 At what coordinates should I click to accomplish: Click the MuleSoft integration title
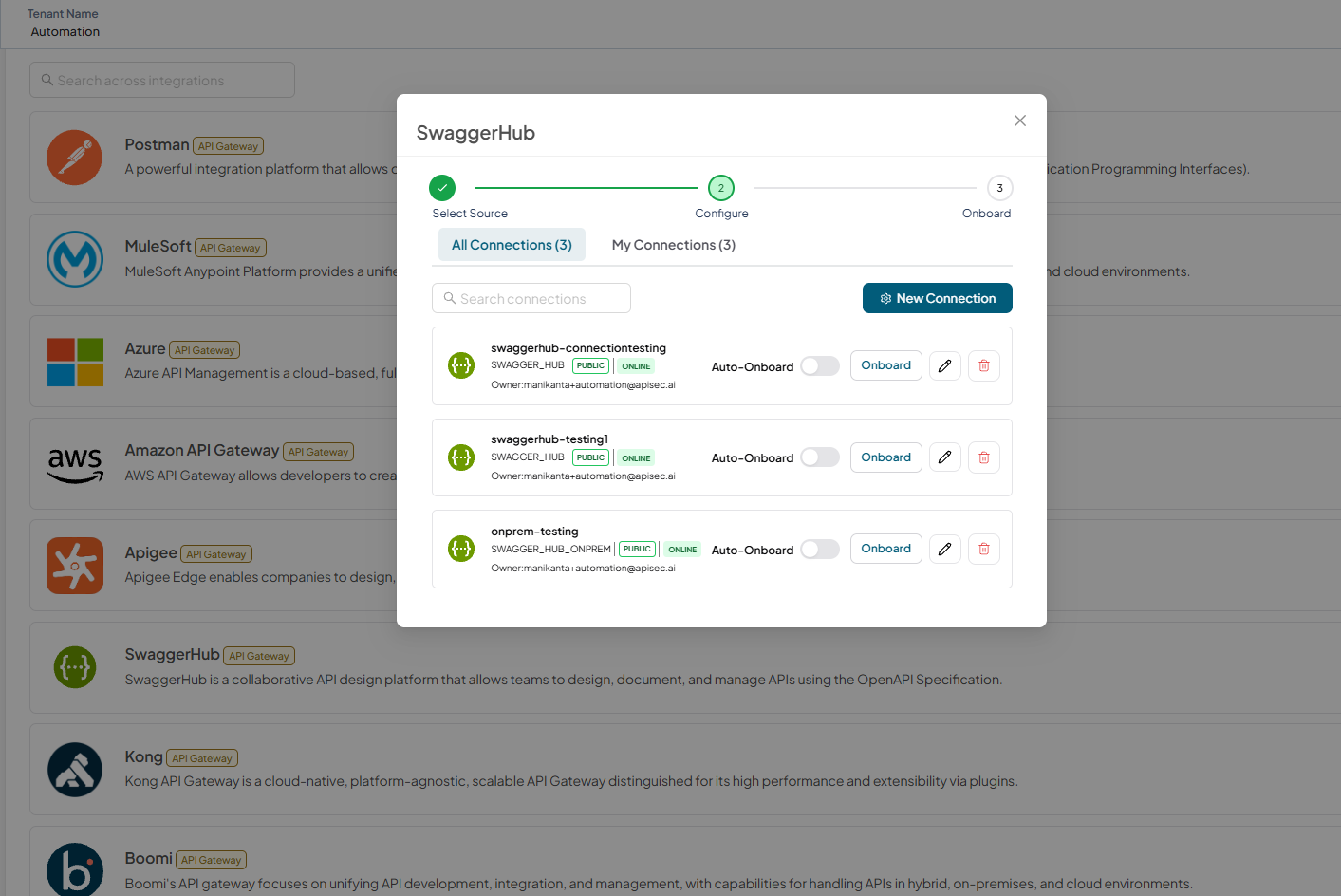click(x=158, y=246)
